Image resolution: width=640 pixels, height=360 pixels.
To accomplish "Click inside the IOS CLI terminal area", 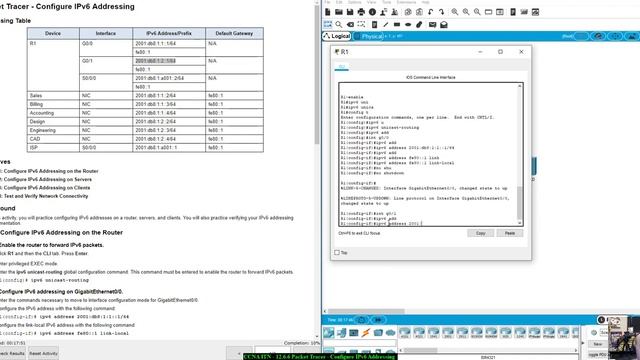I will pyautogui.click(x=428, y=154).
